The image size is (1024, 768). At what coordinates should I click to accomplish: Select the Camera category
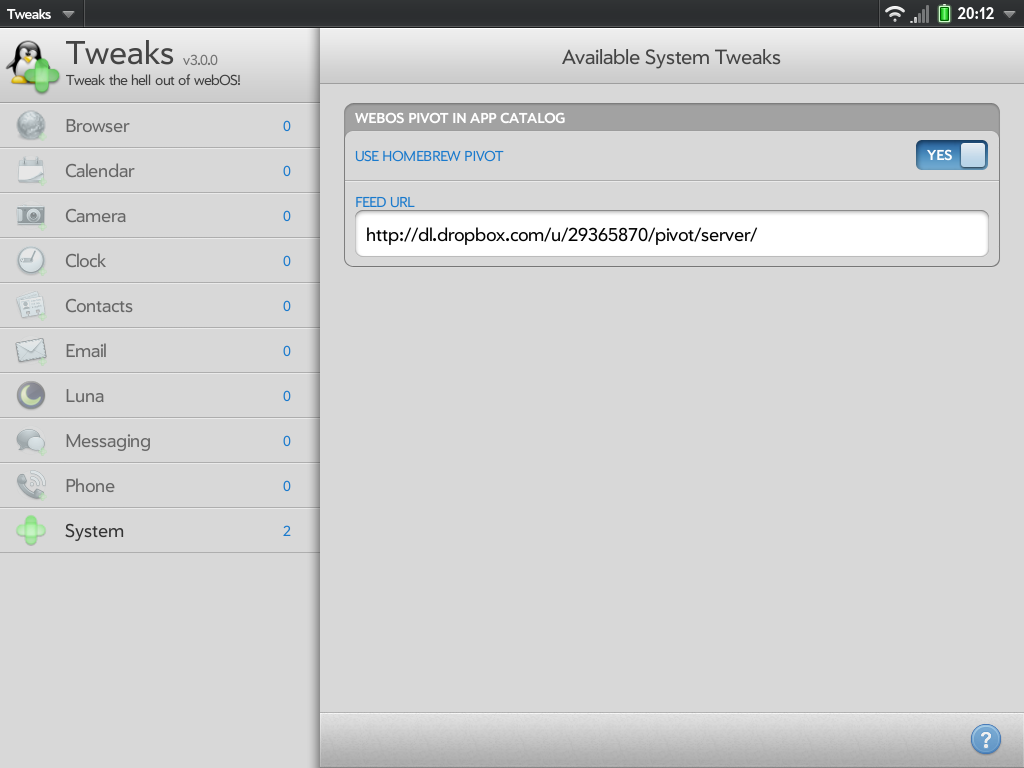point(159,216)
